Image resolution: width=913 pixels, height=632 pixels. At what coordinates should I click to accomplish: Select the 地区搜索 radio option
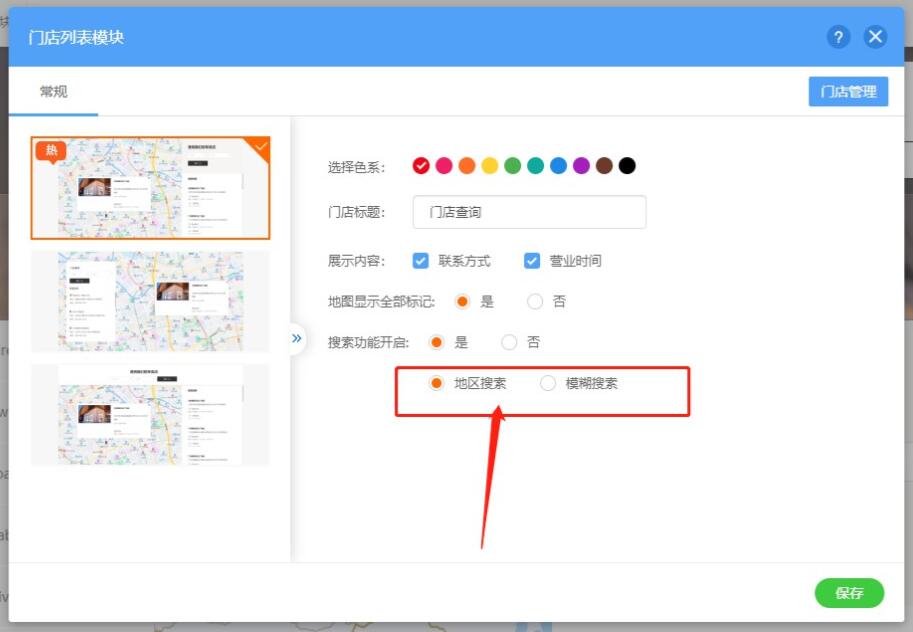coord(437,383)
